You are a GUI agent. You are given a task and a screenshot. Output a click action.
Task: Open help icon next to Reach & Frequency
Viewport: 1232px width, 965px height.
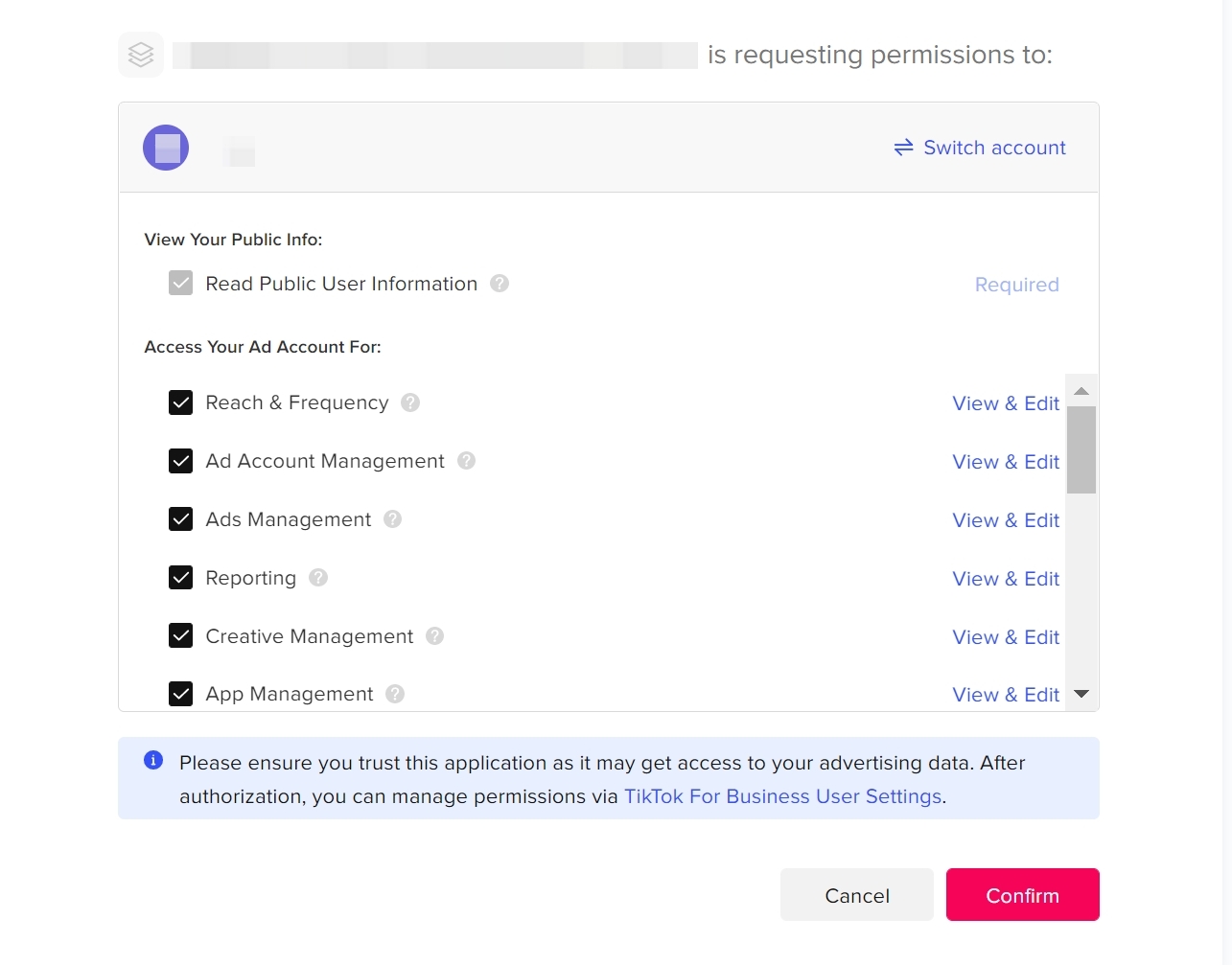click(410, 402)
